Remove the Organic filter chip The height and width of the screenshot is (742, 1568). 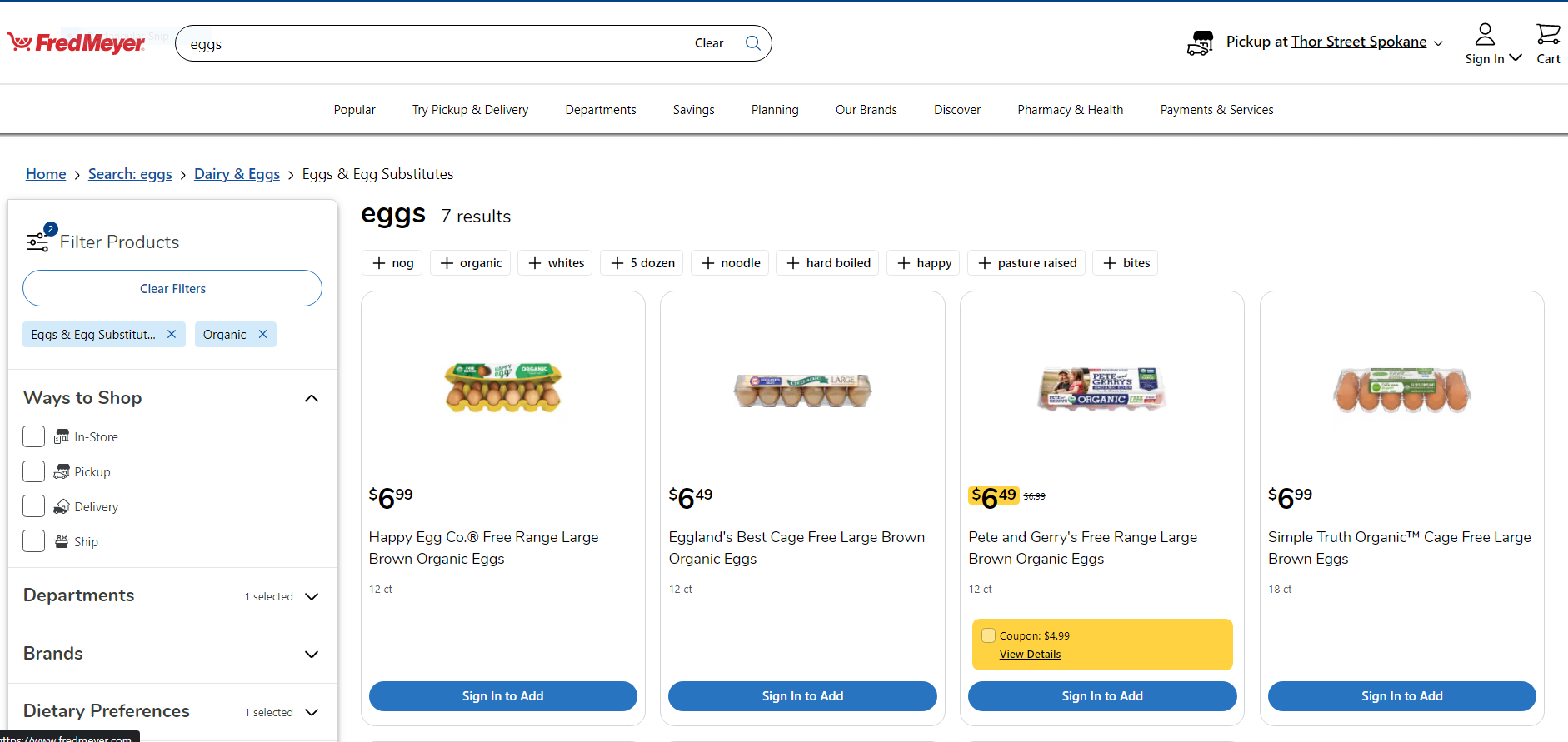click(262, 334)
